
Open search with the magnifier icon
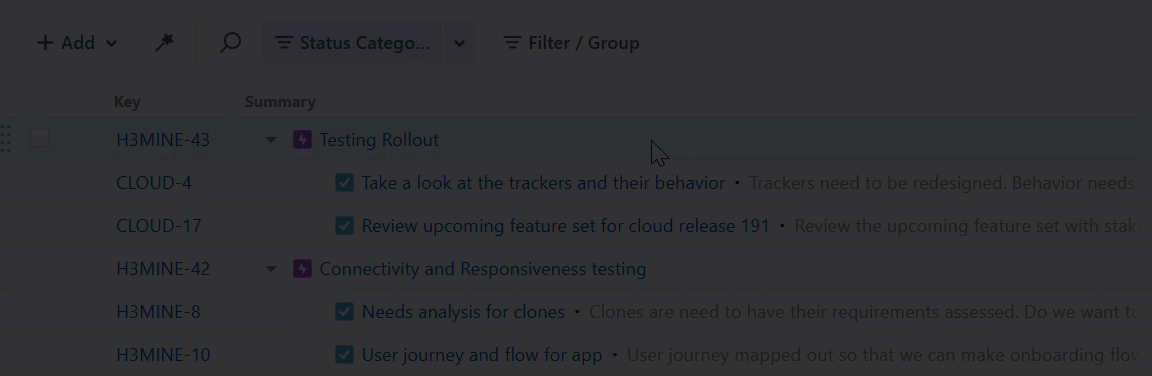click(x=231, y=43)
